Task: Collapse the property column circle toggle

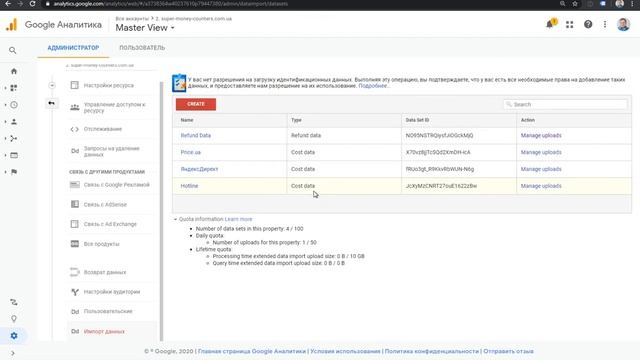Action: click(x=52, y=85)
